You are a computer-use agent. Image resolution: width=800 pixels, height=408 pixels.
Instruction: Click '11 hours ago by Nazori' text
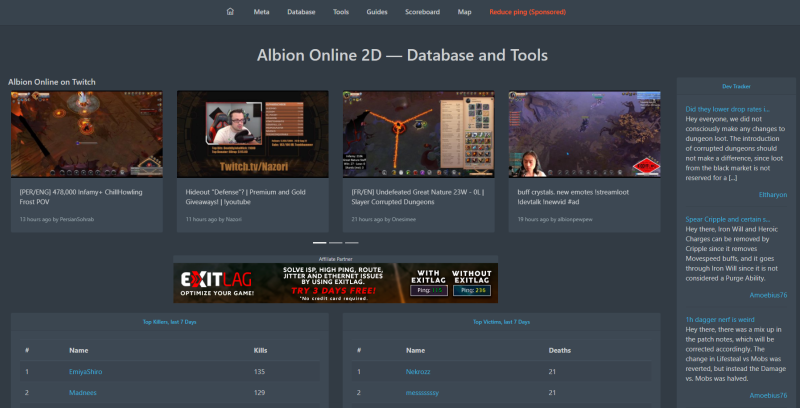(x=214, y=219)
